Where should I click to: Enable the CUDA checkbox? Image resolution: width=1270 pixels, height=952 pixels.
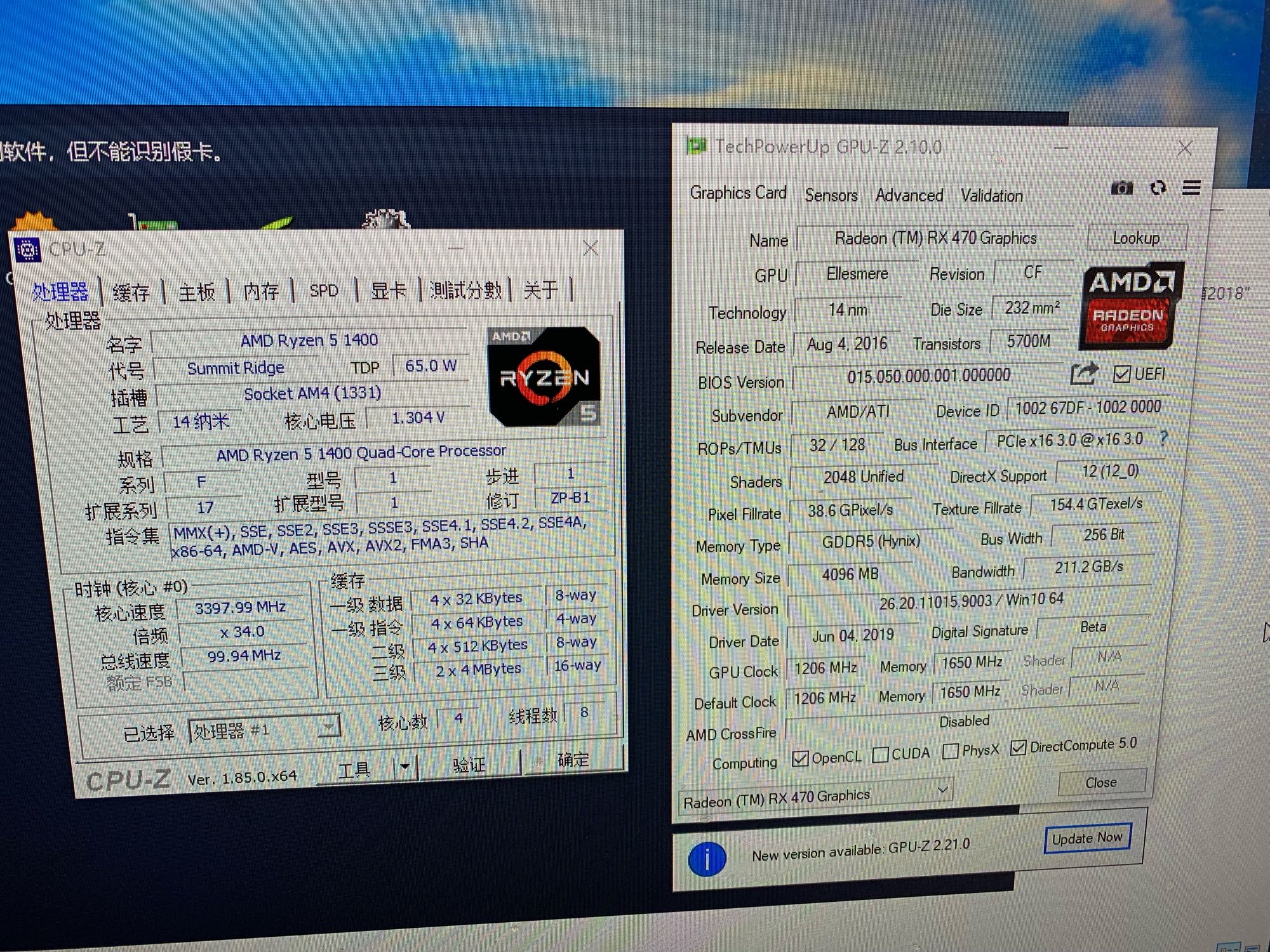click(880, 755)
